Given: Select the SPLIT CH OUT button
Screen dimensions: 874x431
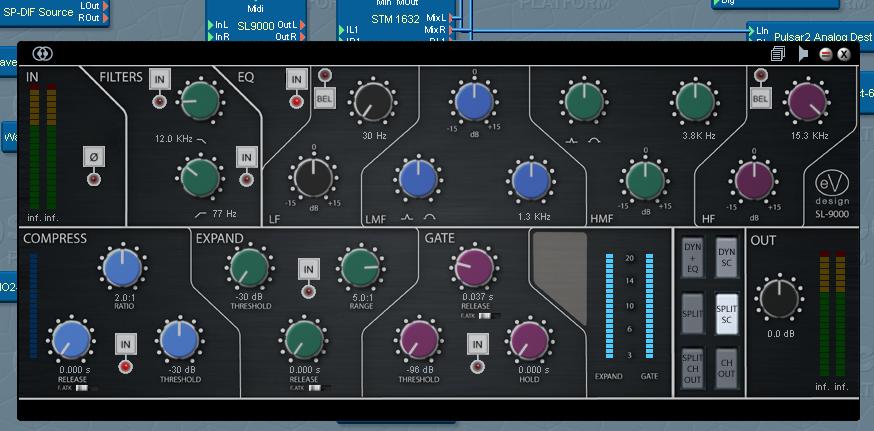Looking at the screenshot, I should [693, 369].
